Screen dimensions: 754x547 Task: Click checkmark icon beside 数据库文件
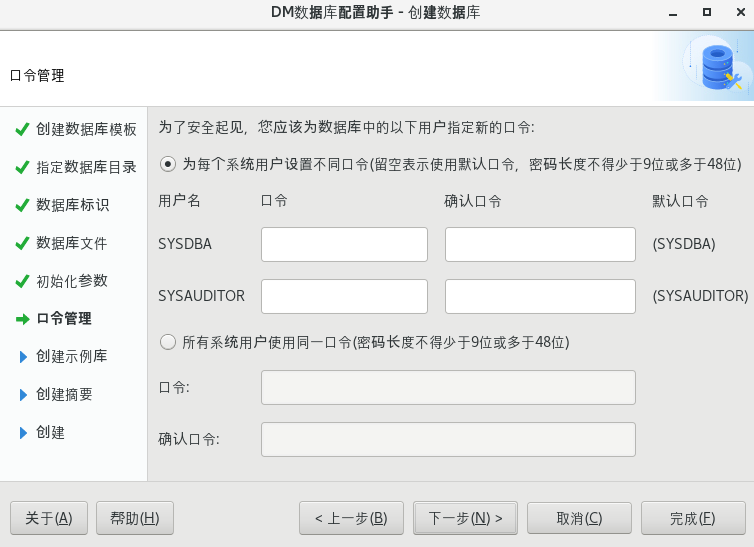22,243
